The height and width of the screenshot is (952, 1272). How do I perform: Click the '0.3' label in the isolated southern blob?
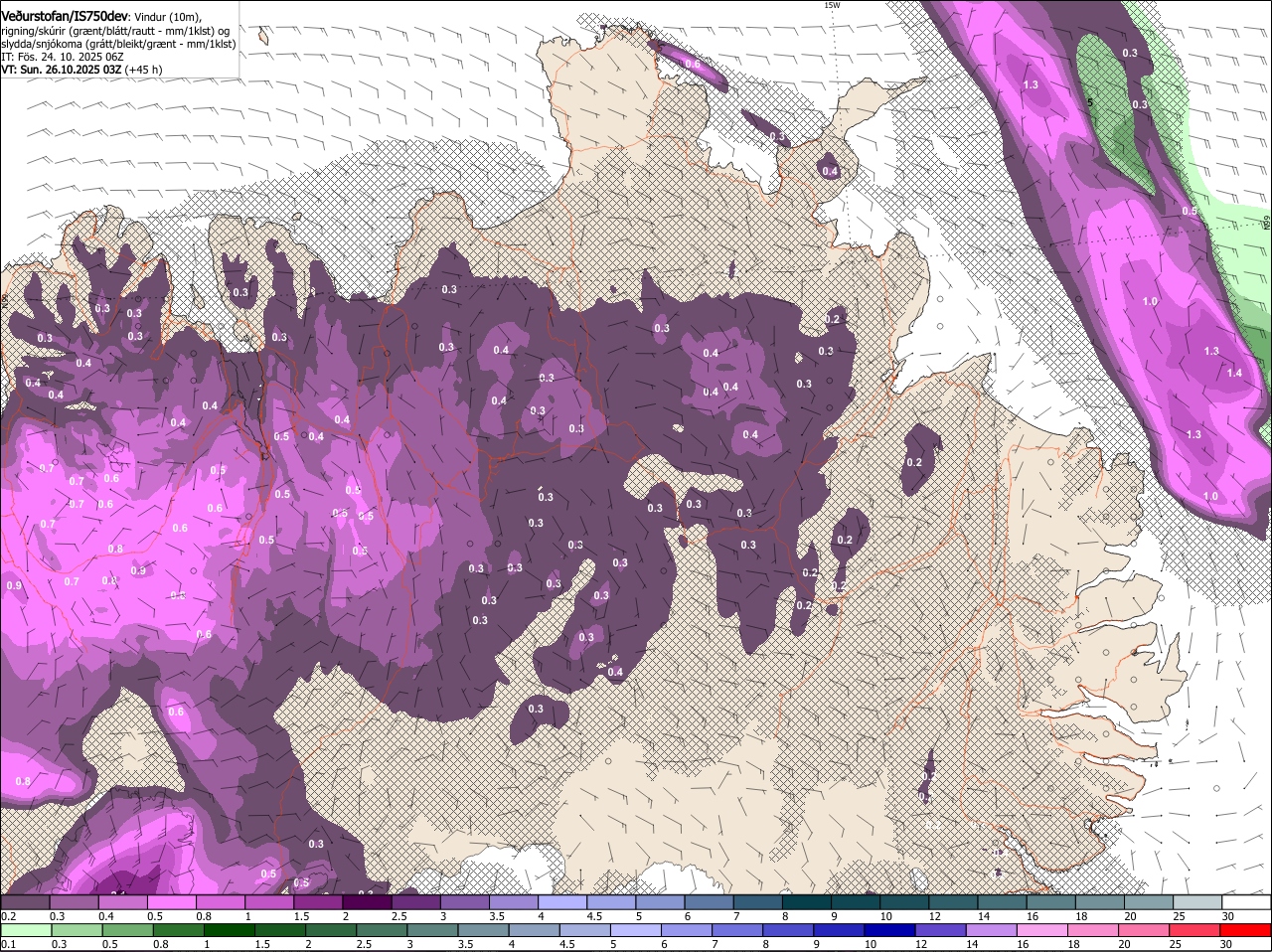[x=536, y=709]
